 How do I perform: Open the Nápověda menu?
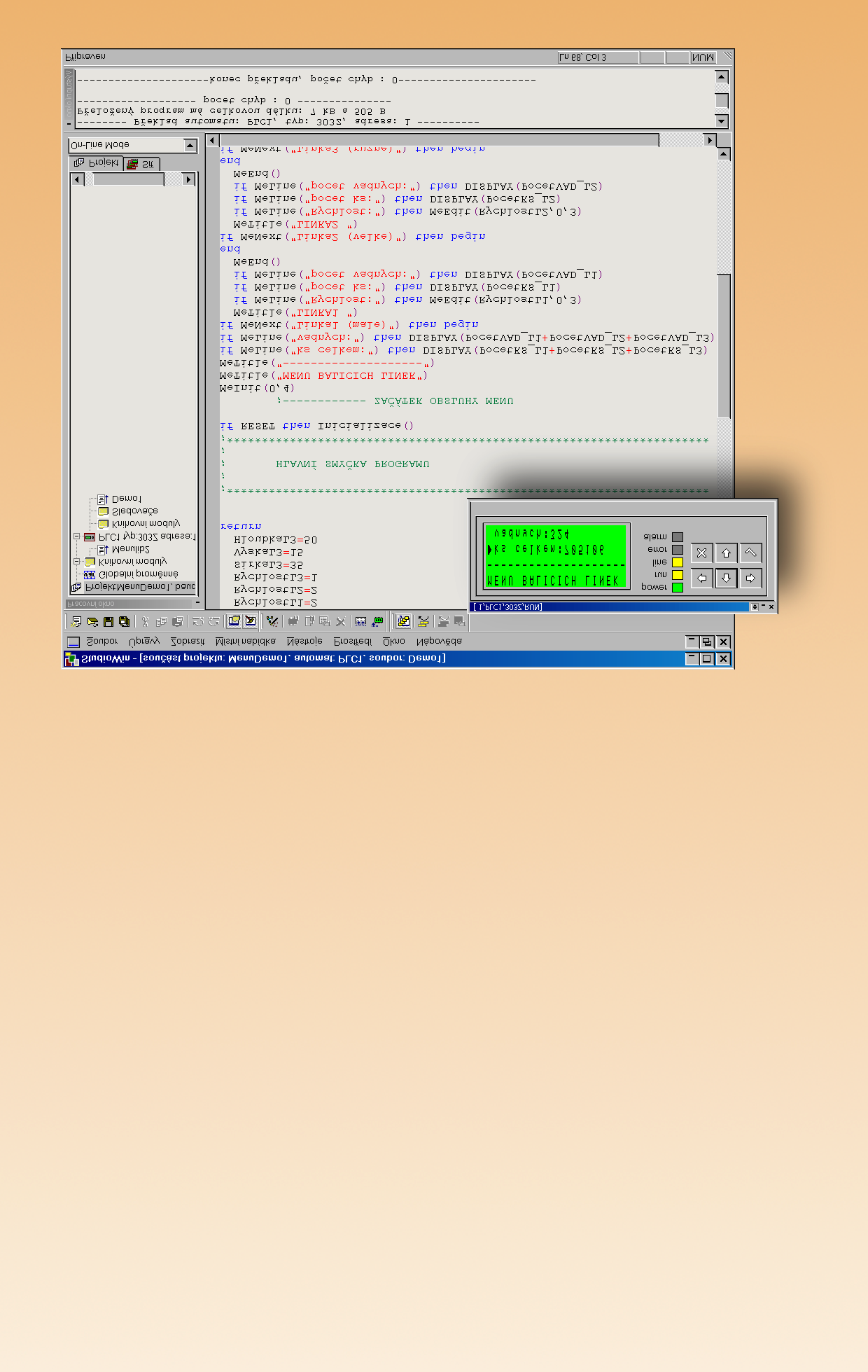click(x=439, y=642)
